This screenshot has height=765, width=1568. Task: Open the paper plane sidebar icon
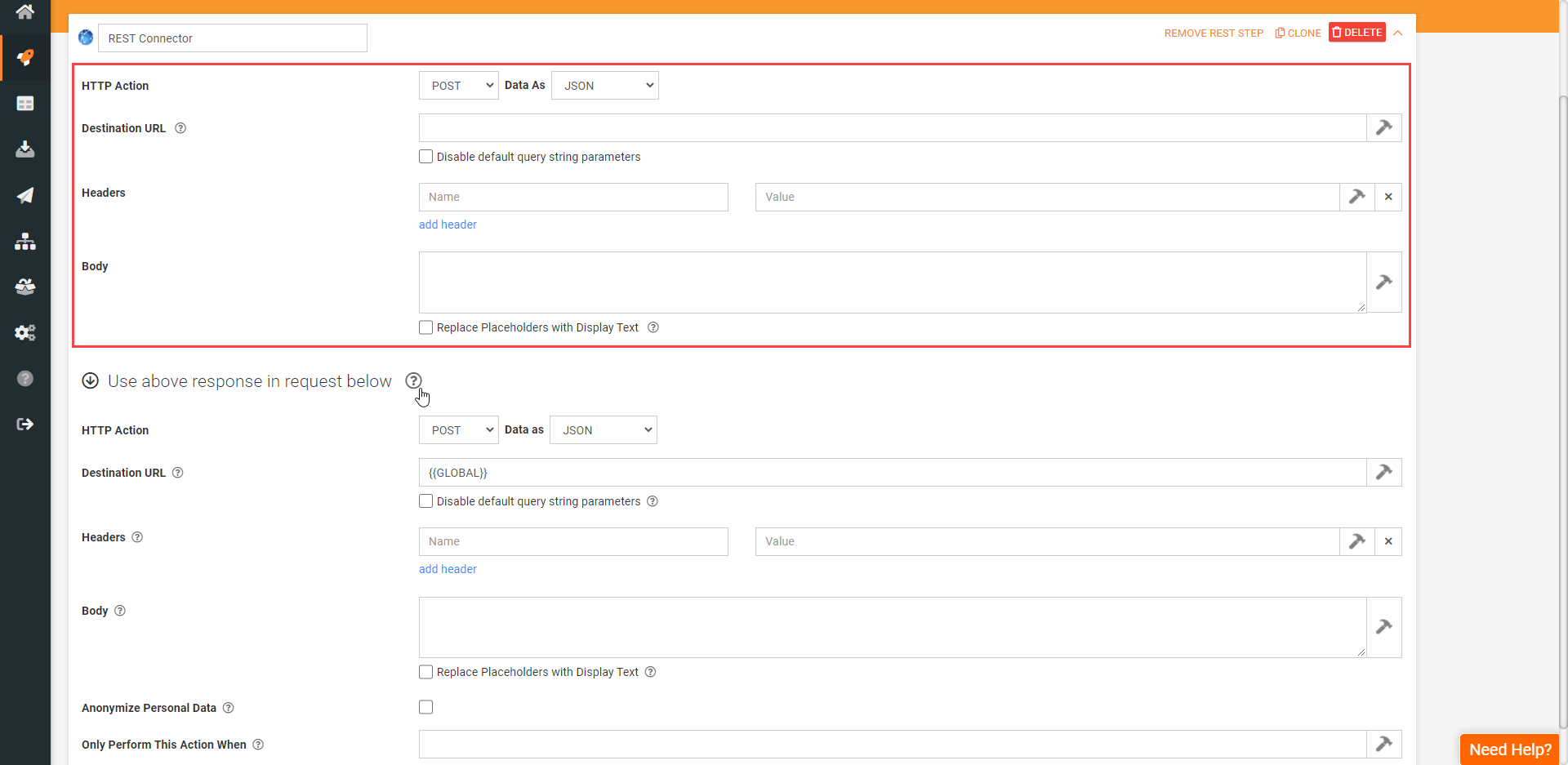tap(25, 195)
